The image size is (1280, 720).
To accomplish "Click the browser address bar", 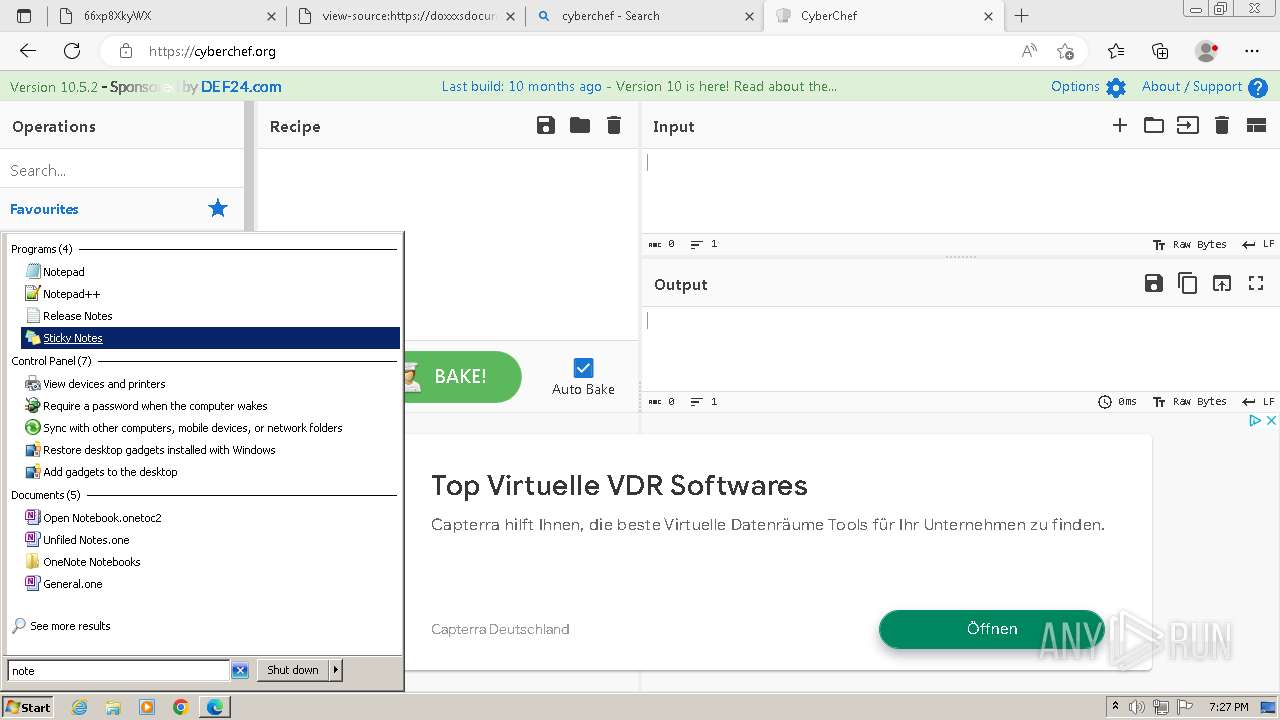I will tap(560, 51).
